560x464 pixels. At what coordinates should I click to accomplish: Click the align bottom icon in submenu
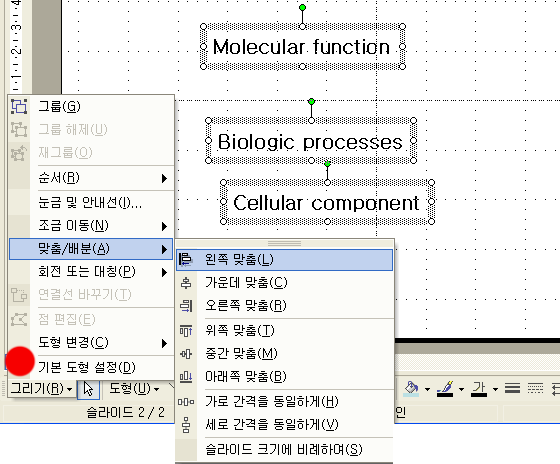coord(186,377)
